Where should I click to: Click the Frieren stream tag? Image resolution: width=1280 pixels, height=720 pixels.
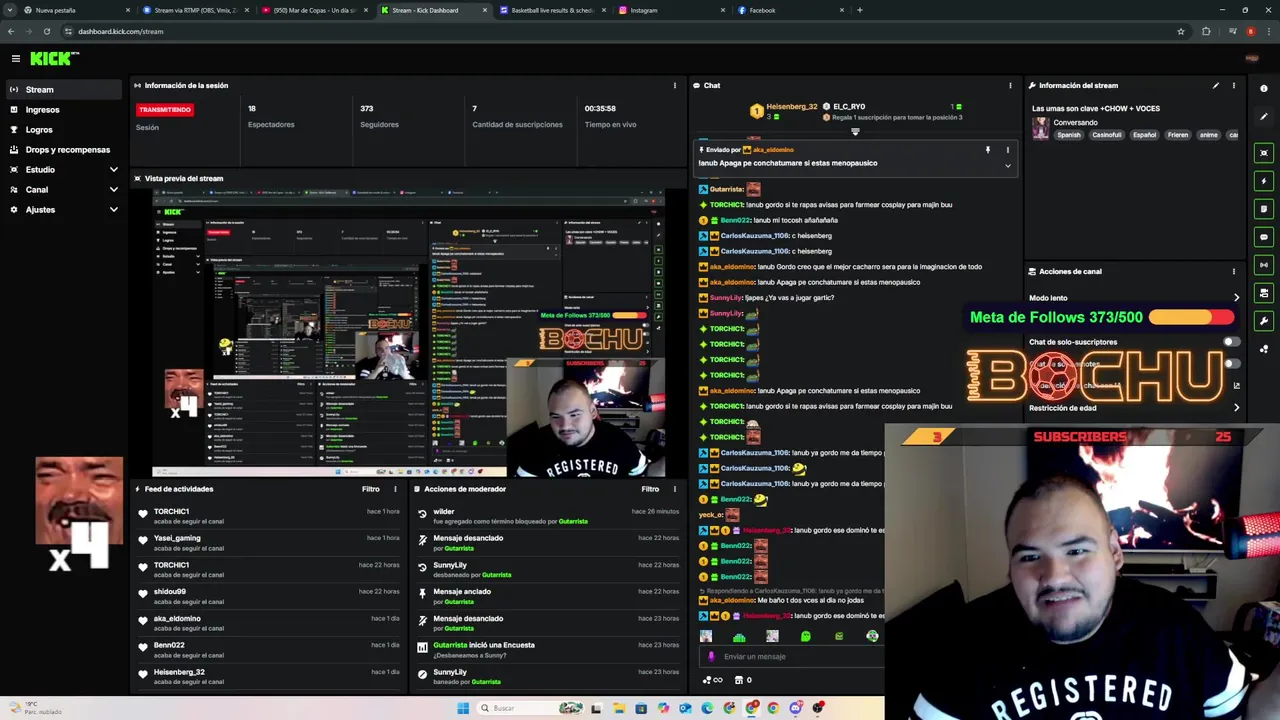1178,135
